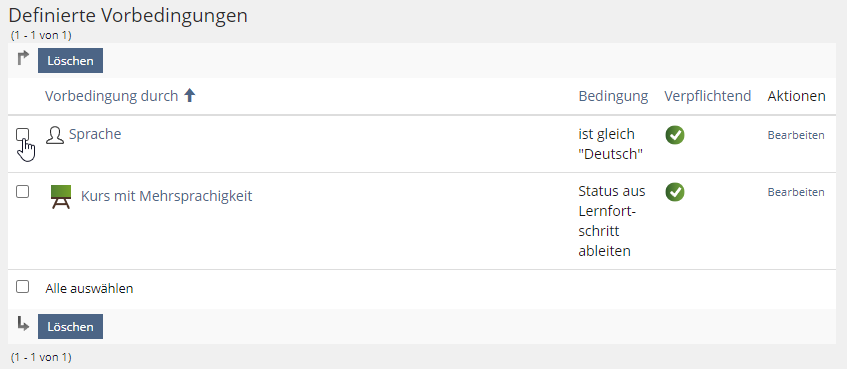847x369 pixels.
Task: Click Bearbeiten for Kurs mit Mehrsprachigkeit
Action: [796, 192]
